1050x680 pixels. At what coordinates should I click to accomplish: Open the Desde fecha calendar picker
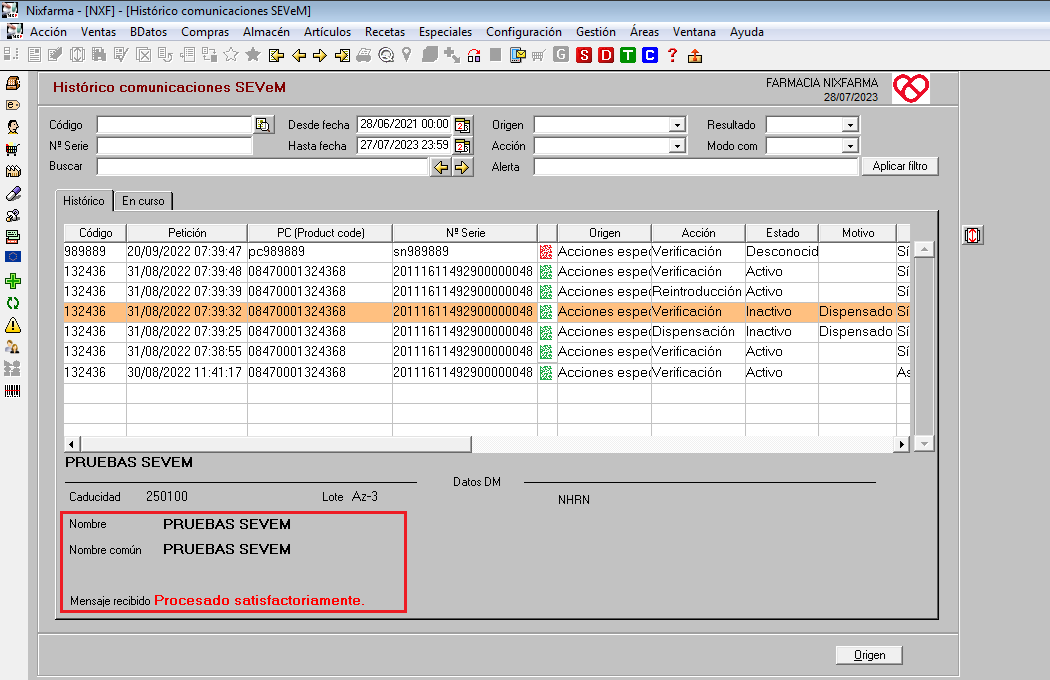pyautogui.click(x=463, y=125)
